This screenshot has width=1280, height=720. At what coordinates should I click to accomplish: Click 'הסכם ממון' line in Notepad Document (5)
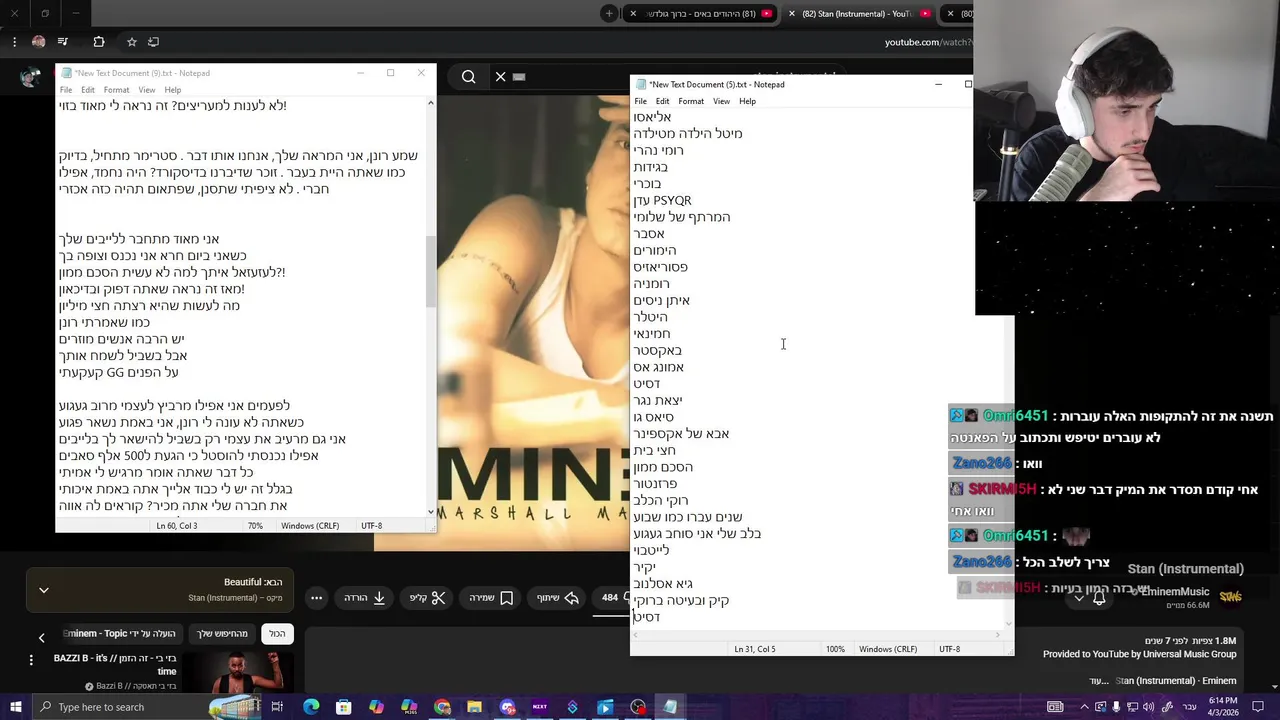tap(663, 467)
